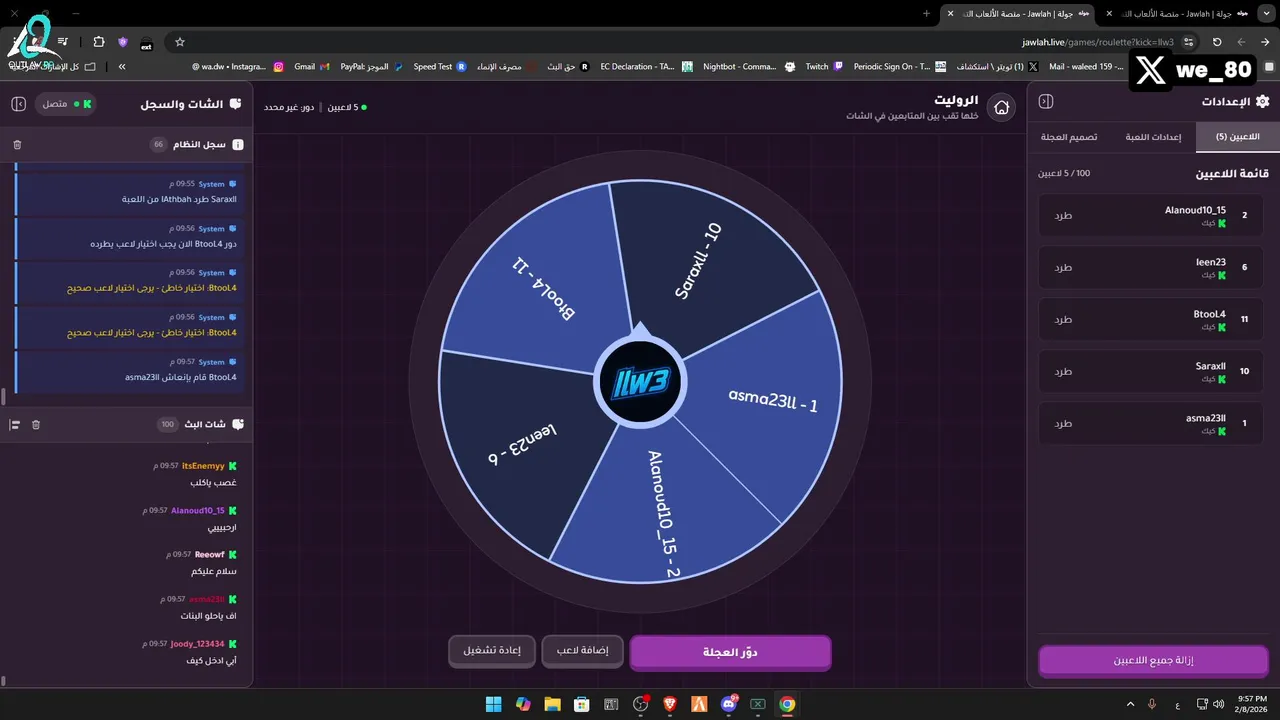
Task: Click the settings gear icon beside الإعدادات
Action: tap(1262, 102)
